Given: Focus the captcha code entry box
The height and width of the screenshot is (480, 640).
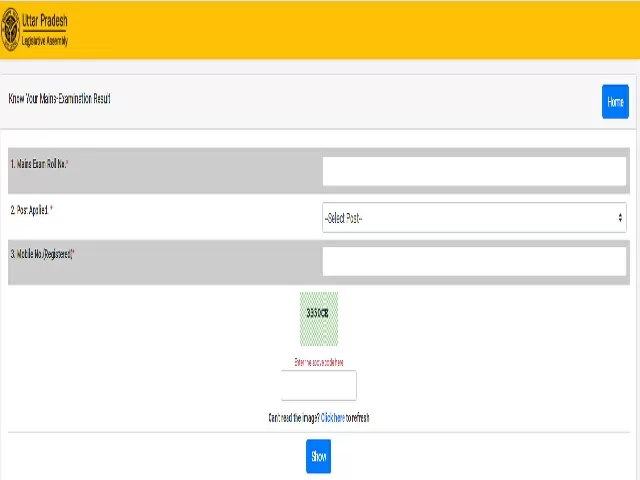Looking at the screenshot, I should click(318, 385).
